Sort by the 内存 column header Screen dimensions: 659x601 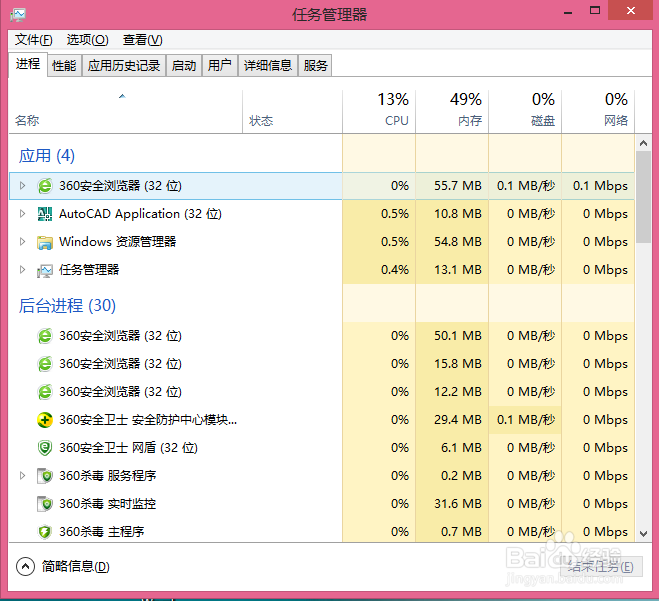point(452,111)
